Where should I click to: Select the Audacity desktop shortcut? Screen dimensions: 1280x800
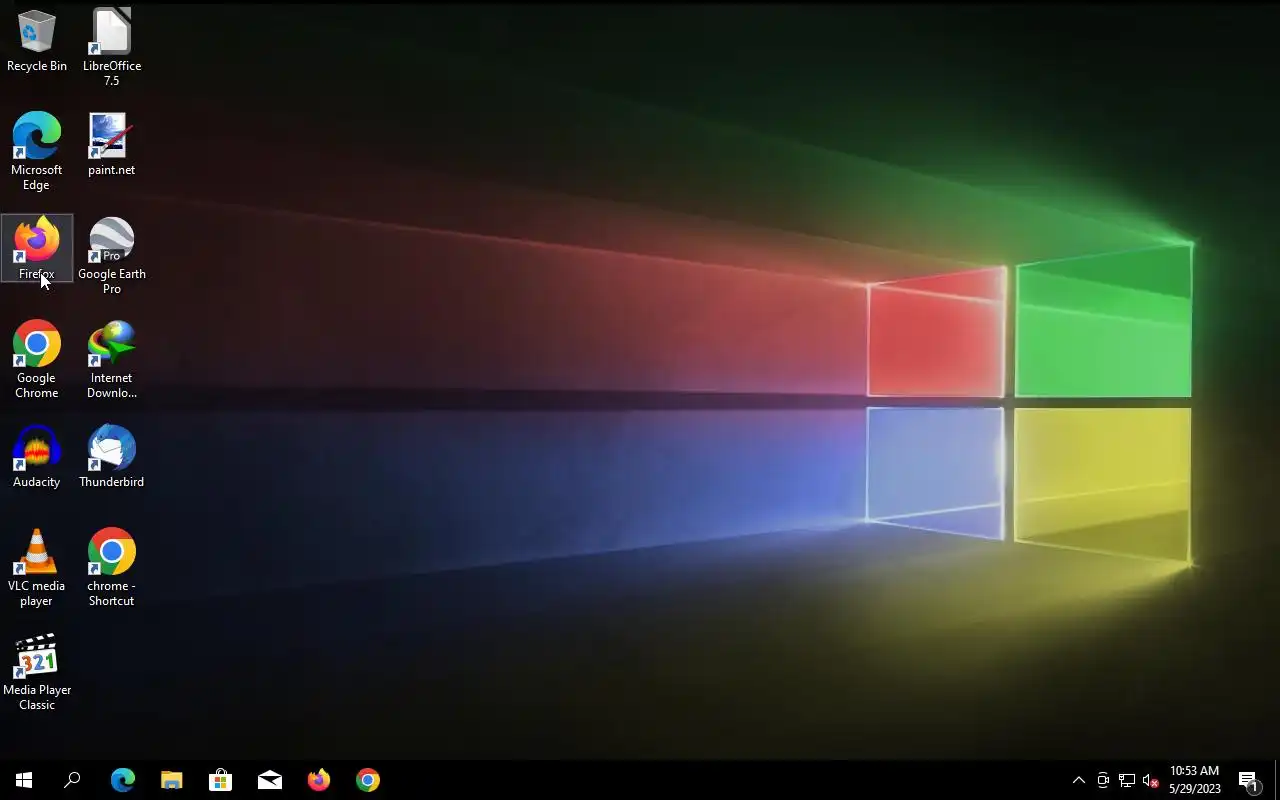(37, 456)
